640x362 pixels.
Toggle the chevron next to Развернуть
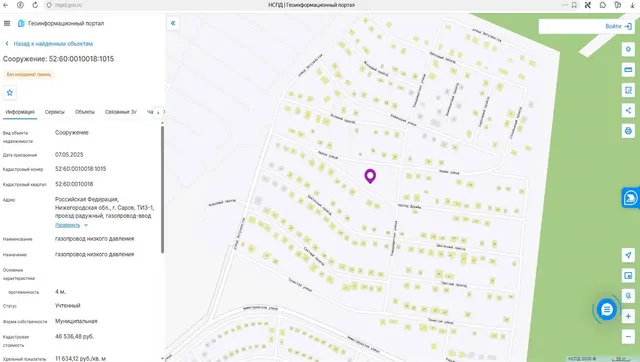click(x=86, y=225)
